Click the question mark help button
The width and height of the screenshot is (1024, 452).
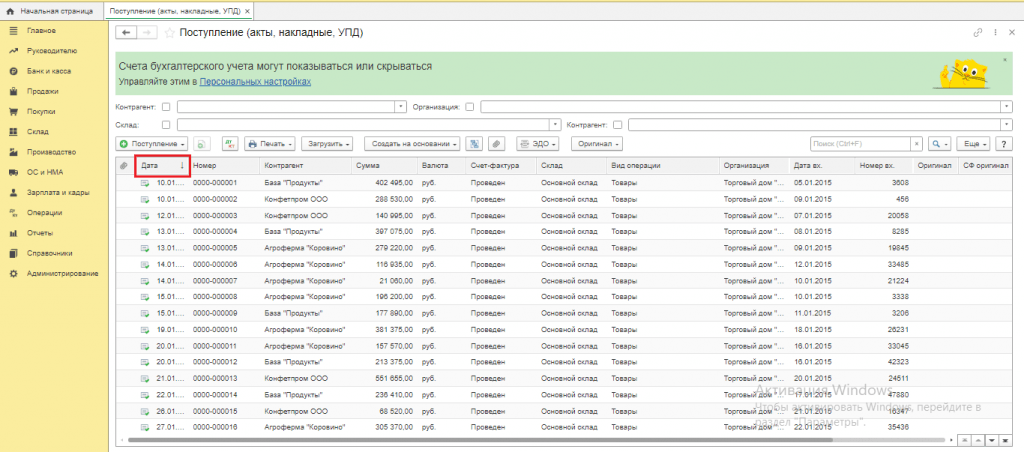pyautogui.click(x=1006, y=144)
